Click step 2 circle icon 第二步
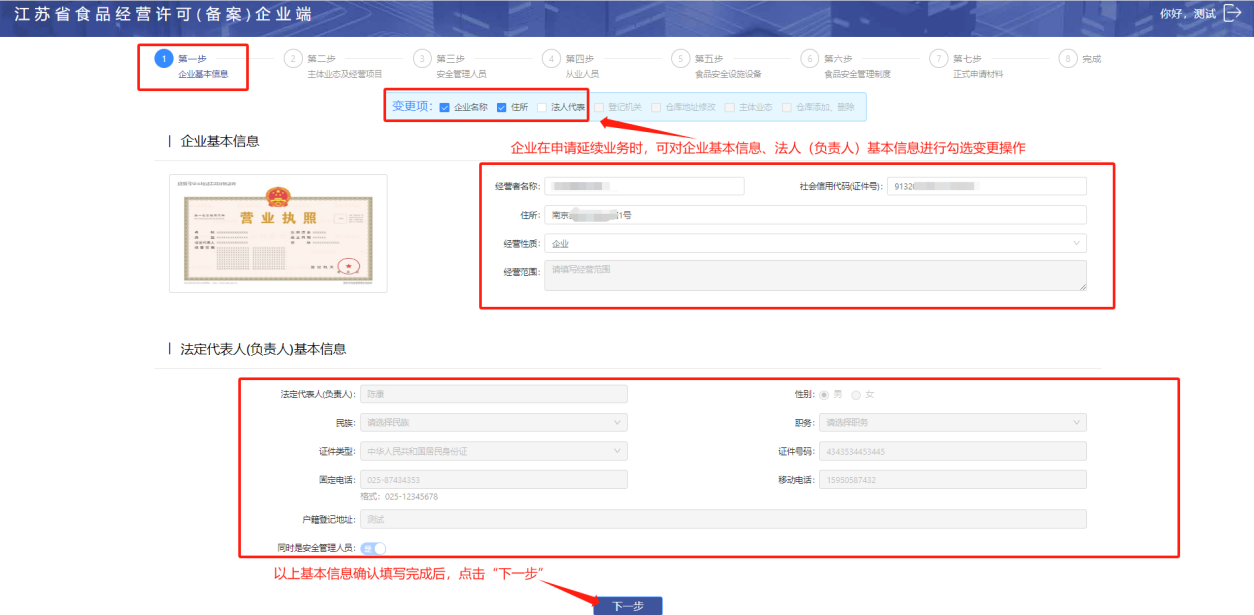Screen dimensions: 1254x615 [x=293, y=59]
